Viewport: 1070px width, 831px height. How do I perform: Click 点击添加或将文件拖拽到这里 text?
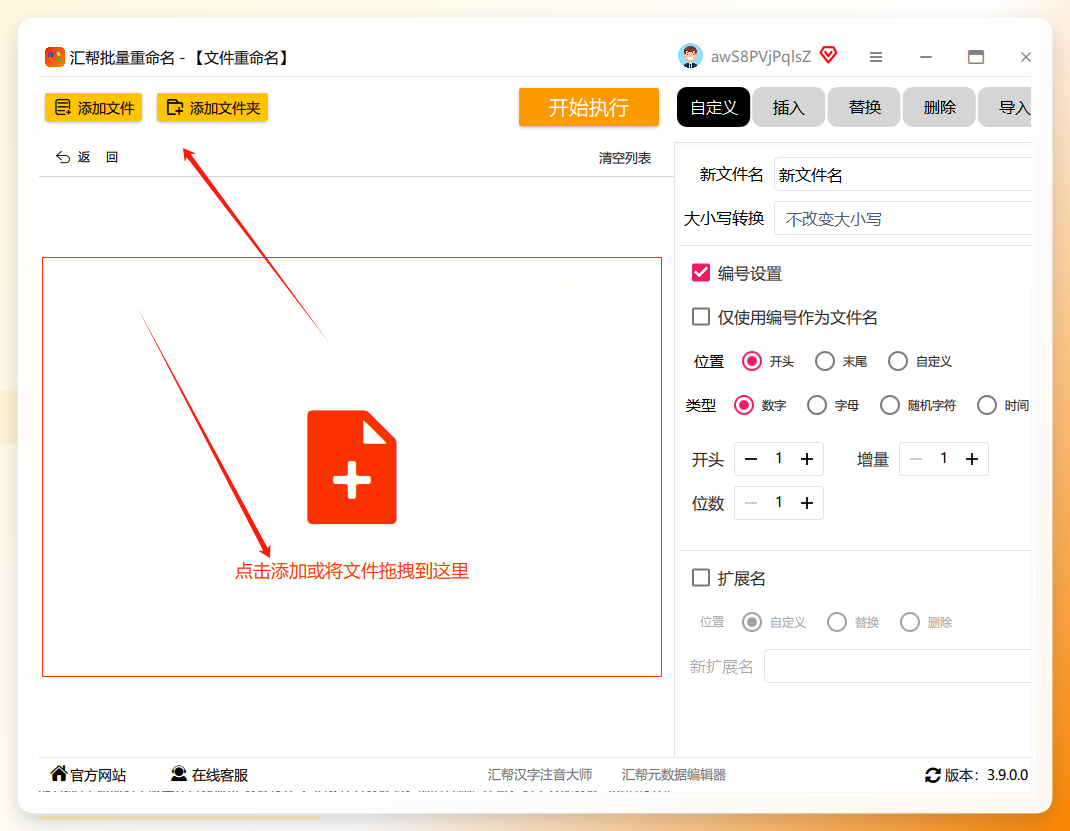351,571
